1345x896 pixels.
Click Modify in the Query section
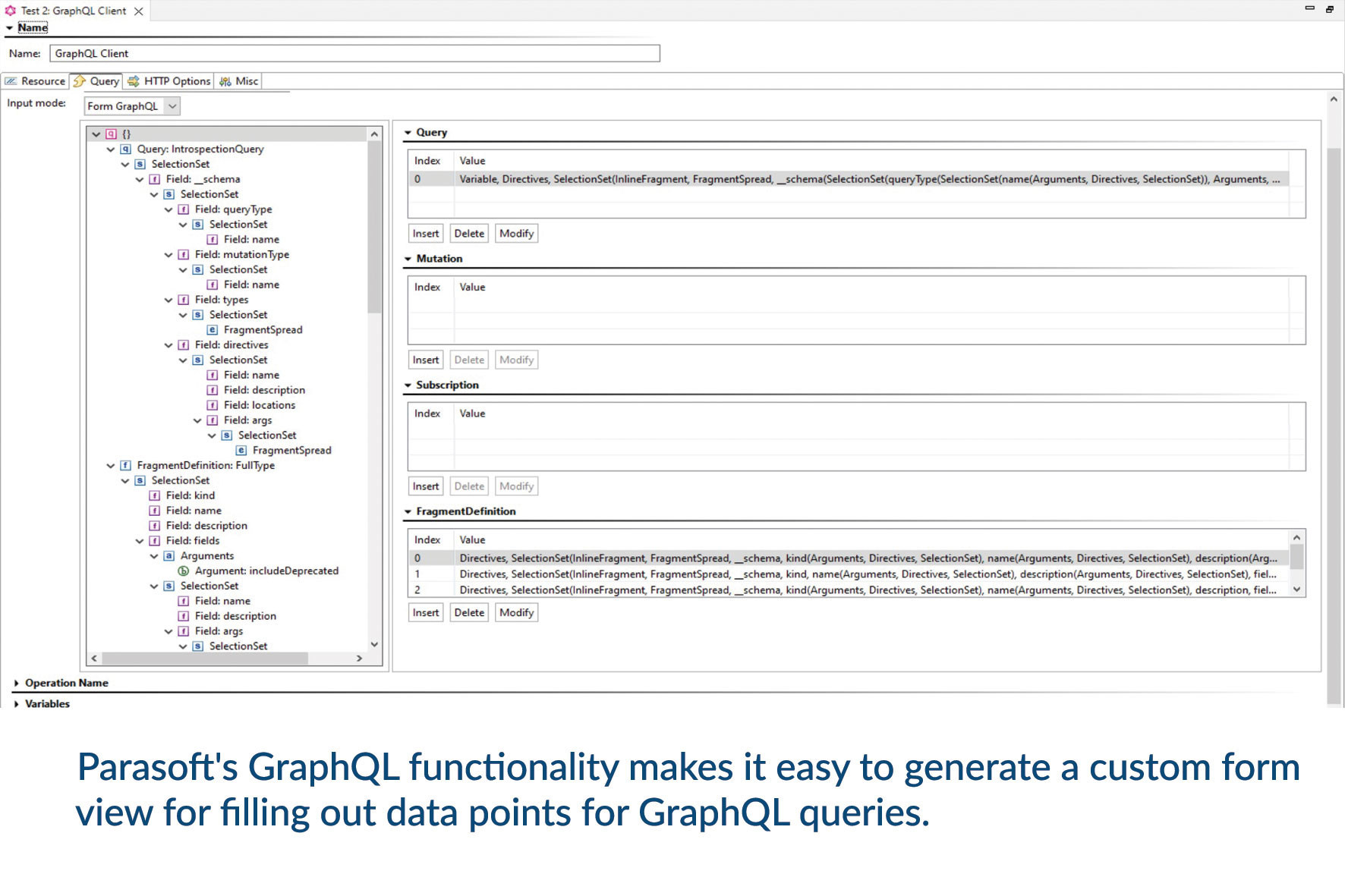[x=517, y=234]
